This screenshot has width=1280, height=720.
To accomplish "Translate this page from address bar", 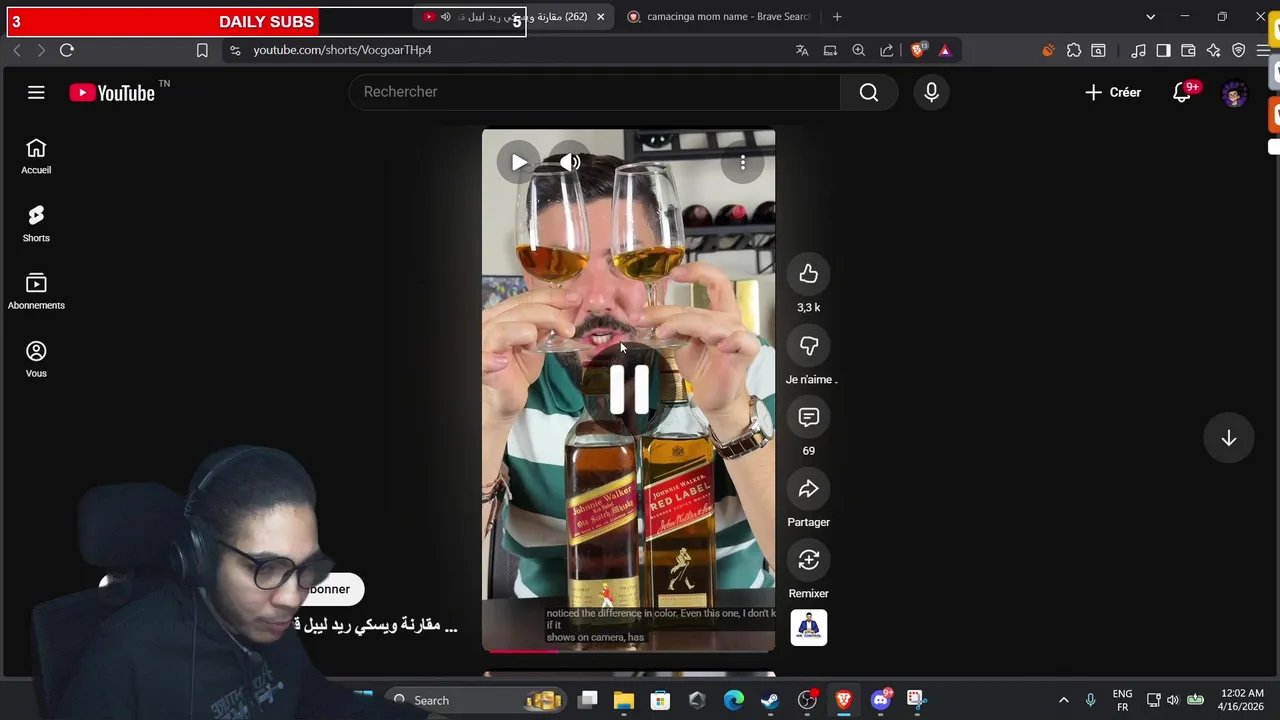I will [802, 50].
